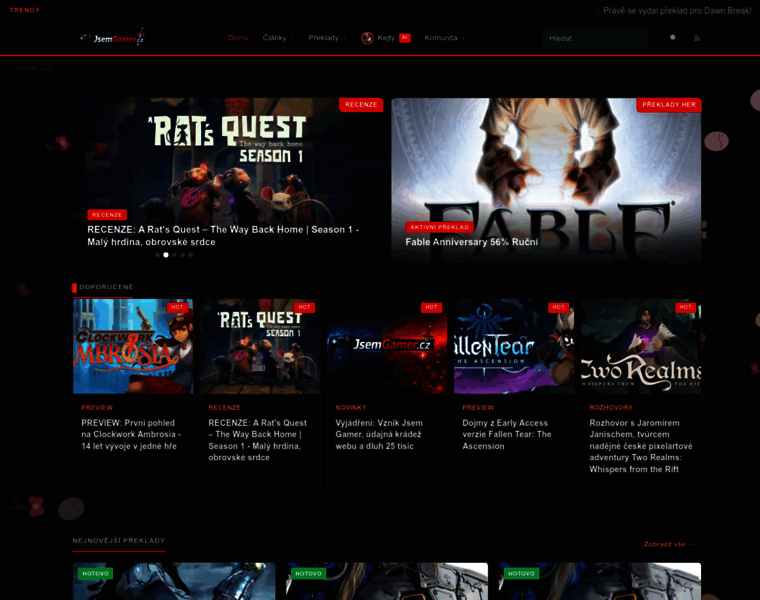Click HOT badge on Clockwork Ambrosia card

177,307
